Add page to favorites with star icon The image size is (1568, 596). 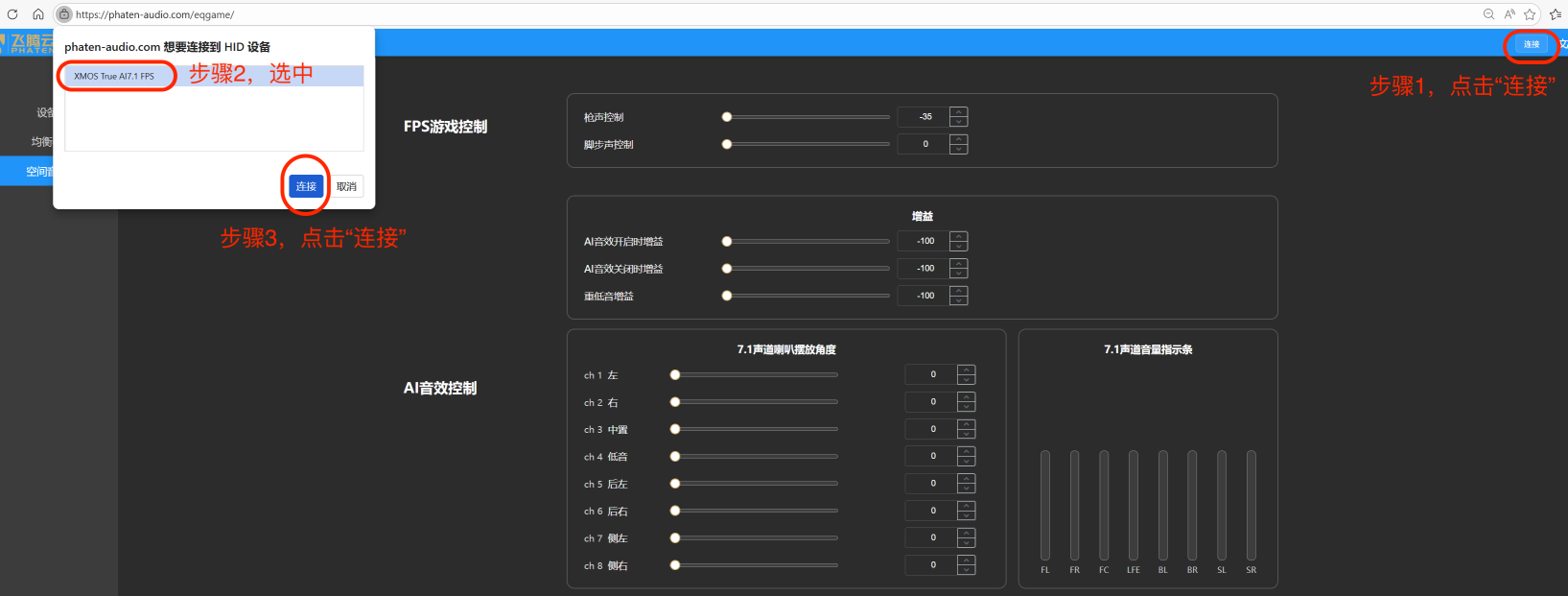point(1530,14)
